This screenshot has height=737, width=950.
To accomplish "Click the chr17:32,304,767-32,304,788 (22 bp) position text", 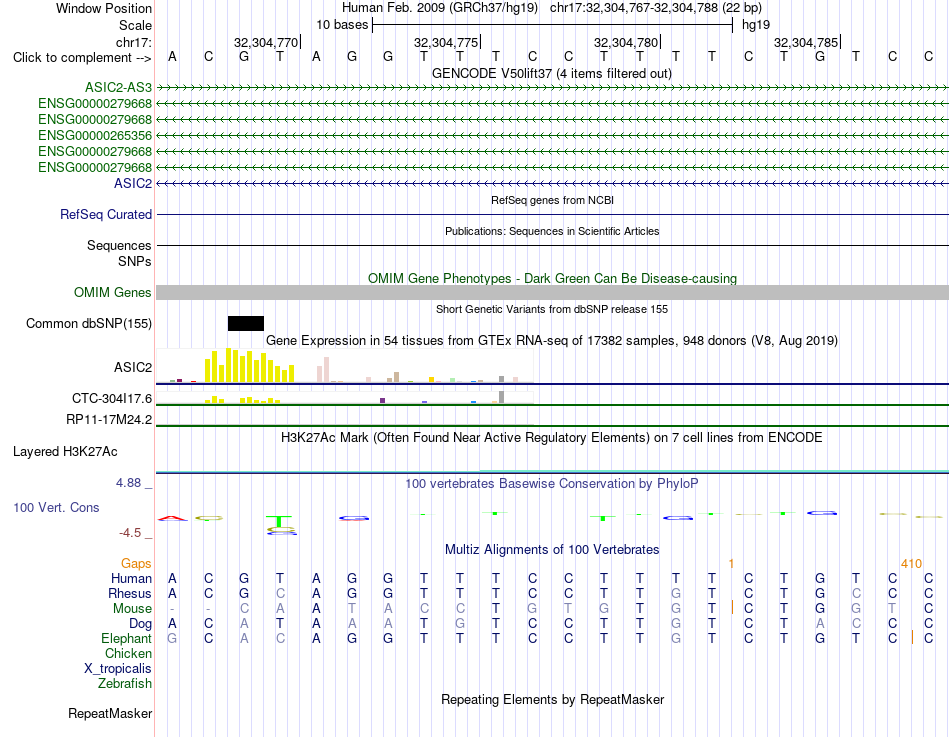I will click(x=656, y=8).
